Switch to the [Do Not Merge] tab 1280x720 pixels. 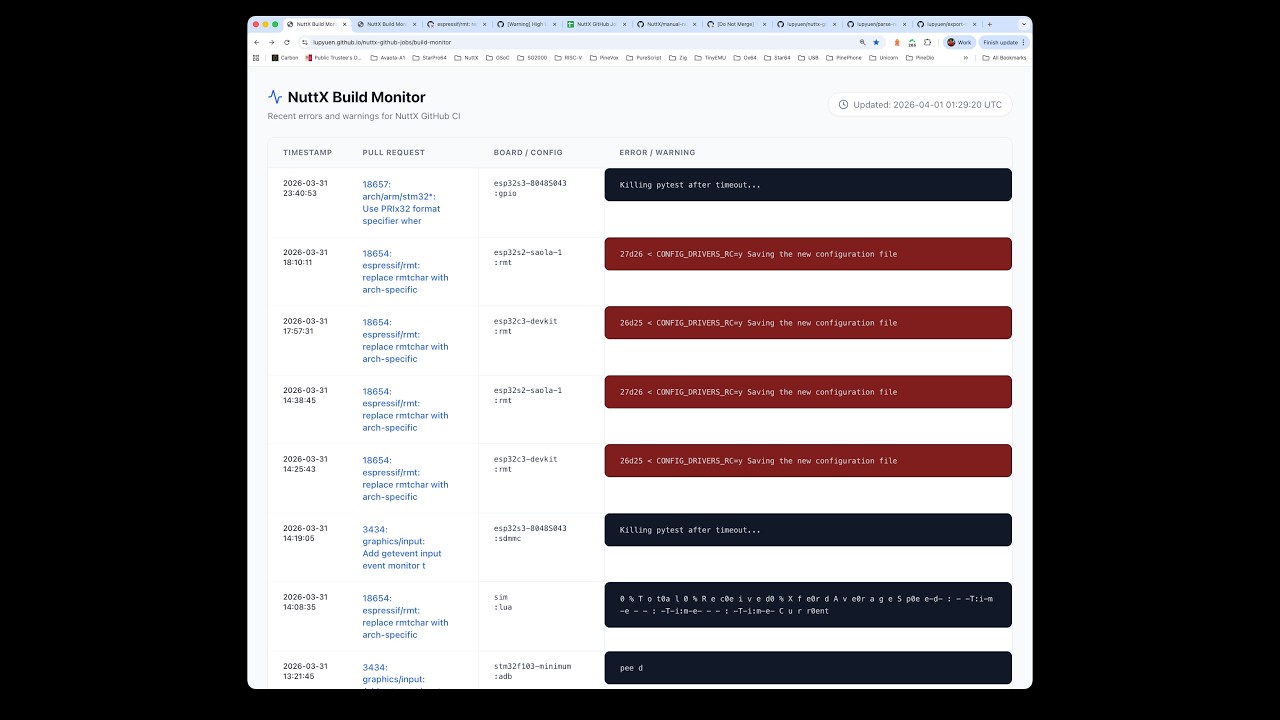click(736, 24)
